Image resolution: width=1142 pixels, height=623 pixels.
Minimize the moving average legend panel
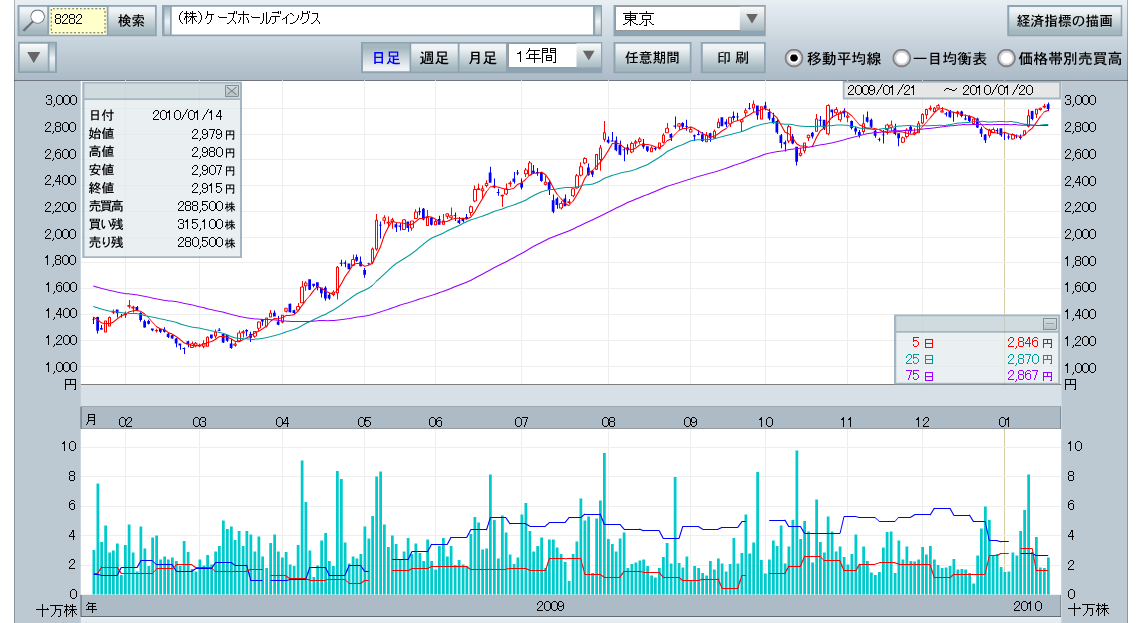1049,323
